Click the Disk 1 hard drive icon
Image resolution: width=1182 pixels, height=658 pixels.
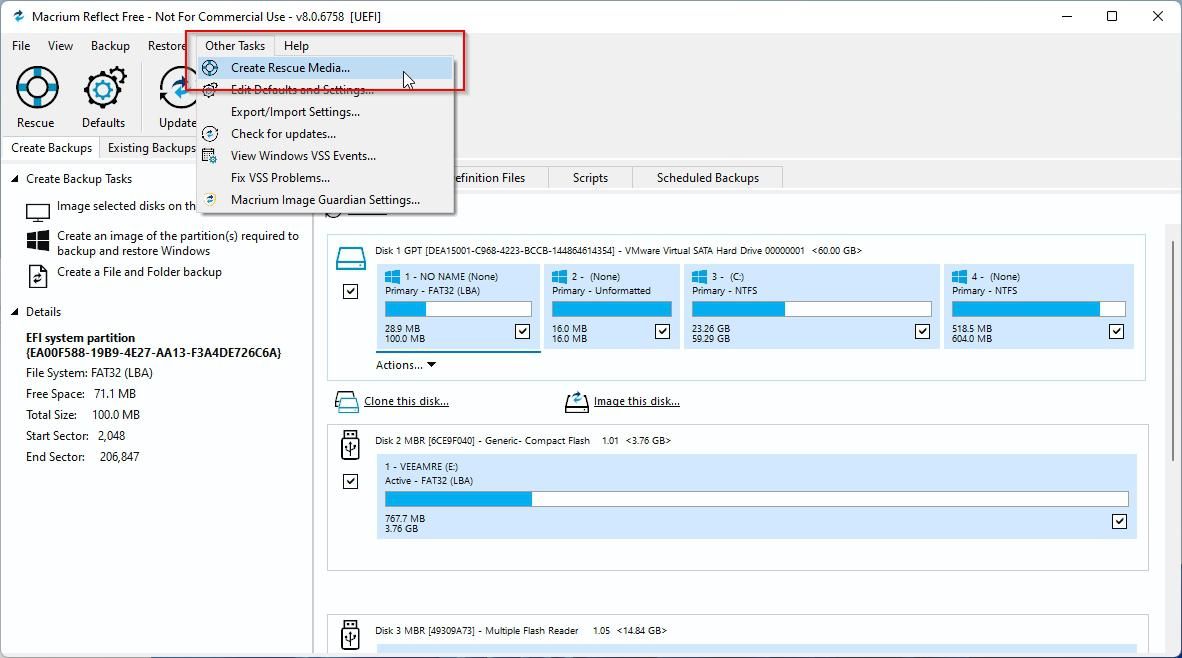(351, 259)
